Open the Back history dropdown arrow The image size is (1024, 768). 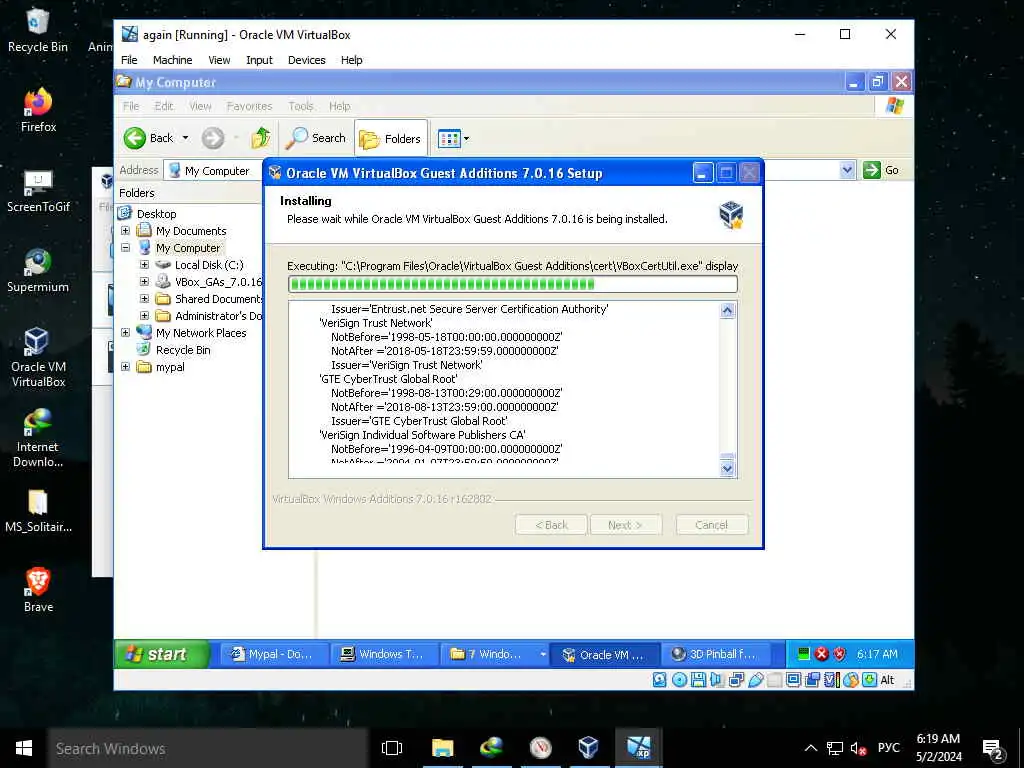coord(185,138)
